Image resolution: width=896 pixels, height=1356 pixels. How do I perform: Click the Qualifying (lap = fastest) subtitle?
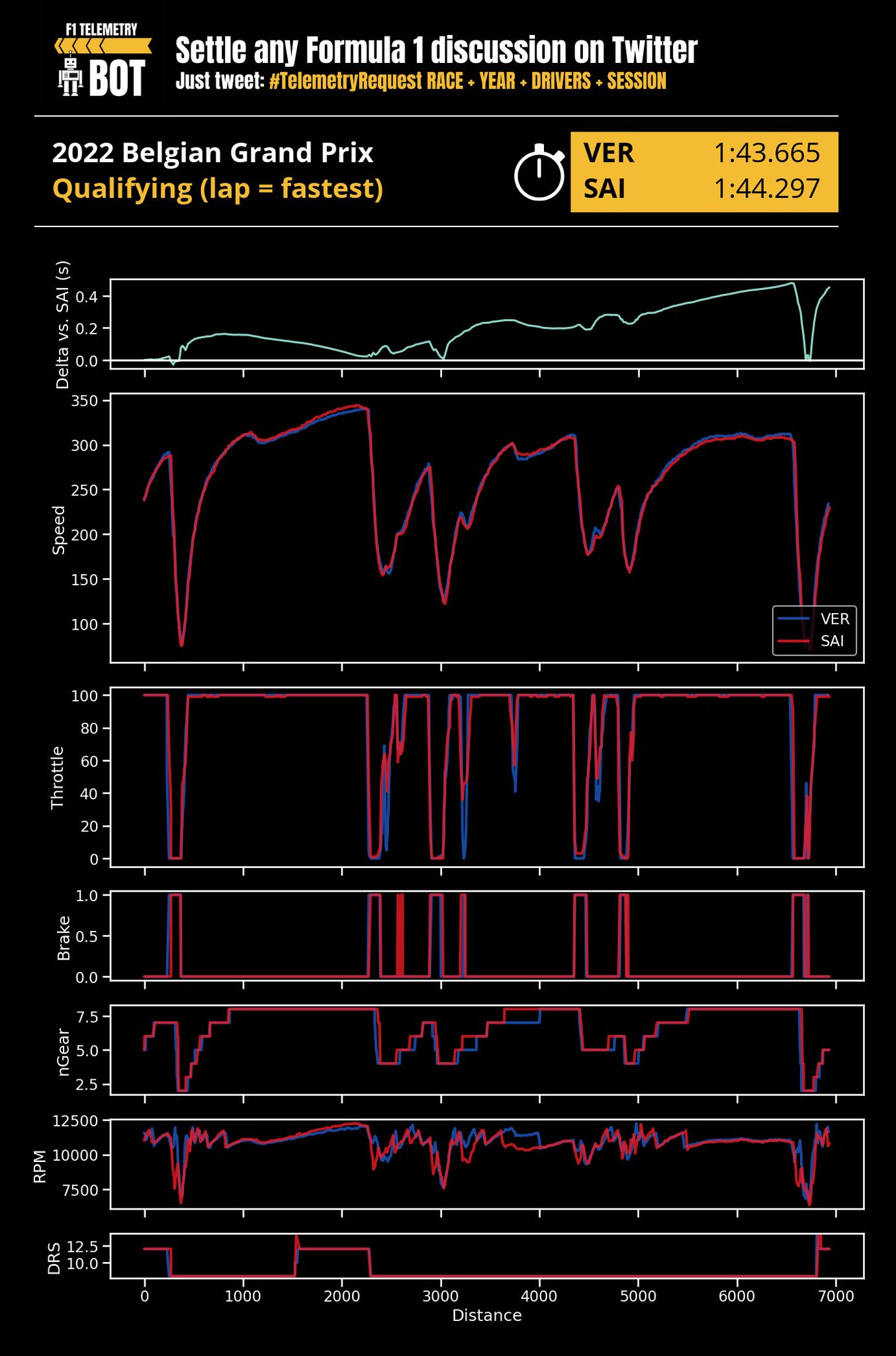pos(218,189)
